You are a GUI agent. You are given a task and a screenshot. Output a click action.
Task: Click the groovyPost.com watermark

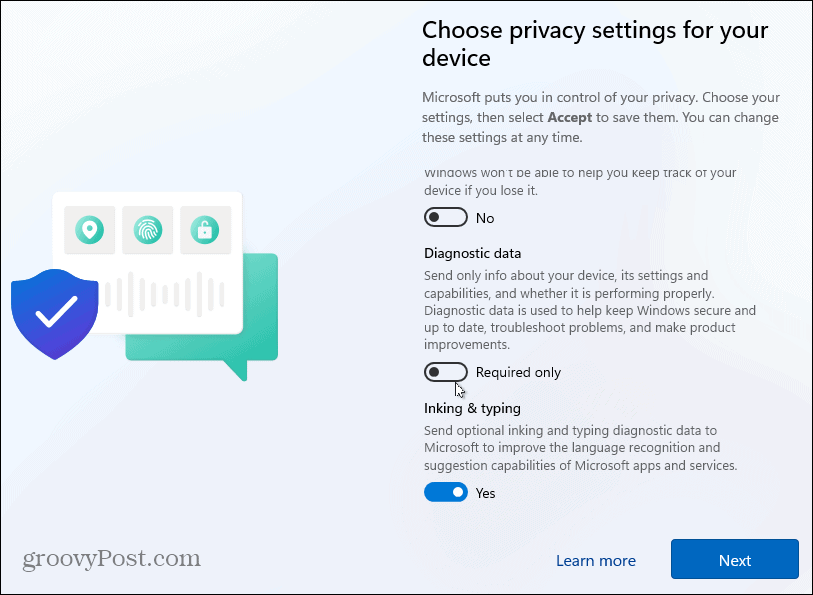pyautogui.click(x=110, y=558)
